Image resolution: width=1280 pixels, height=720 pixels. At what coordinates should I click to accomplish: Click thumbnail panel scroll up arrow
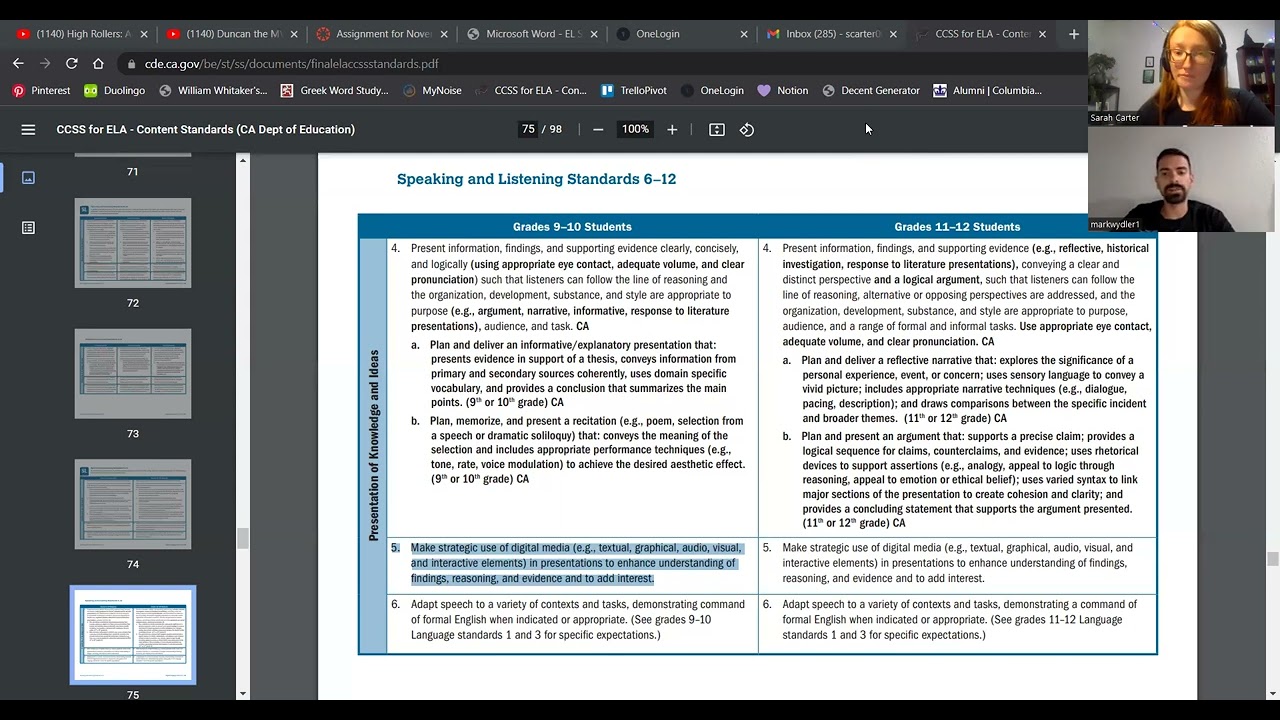click(243, 159)
